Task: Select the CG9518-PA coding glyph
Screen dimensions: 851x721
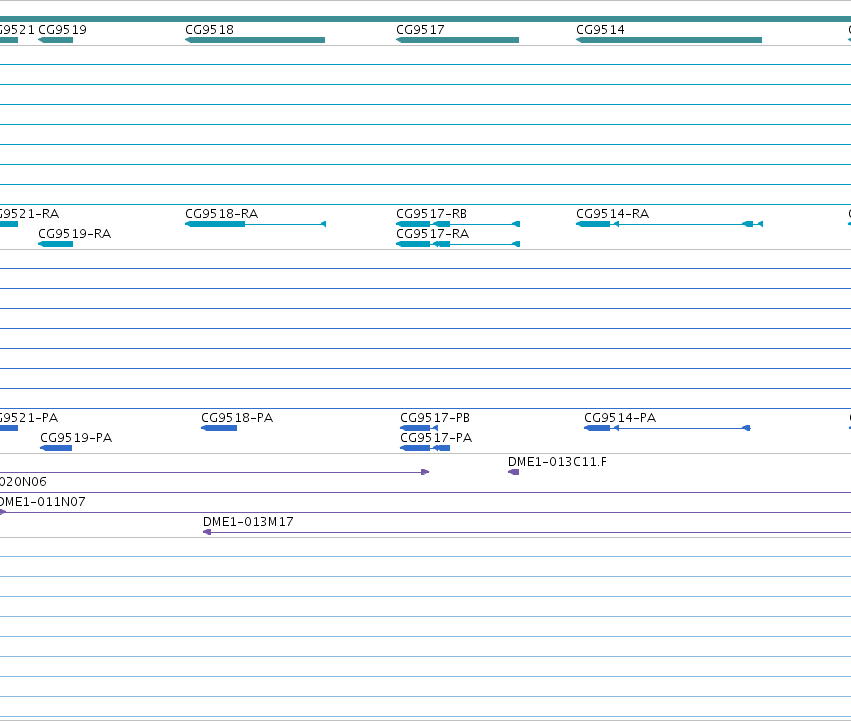Action: pos(219,428)
